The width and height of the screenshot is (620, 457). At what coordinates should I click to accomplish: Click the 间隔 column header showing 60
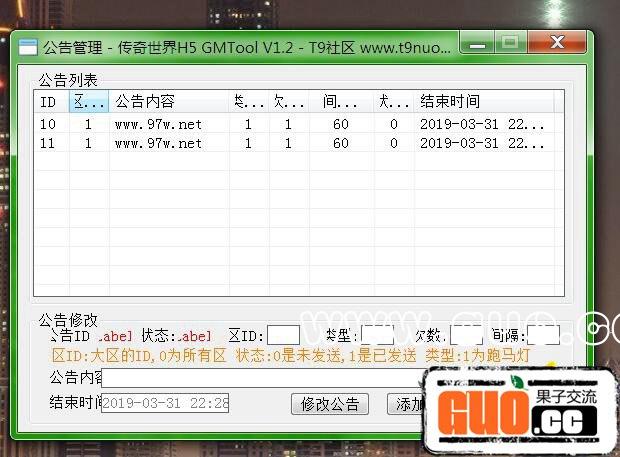[x=341, y=102]
